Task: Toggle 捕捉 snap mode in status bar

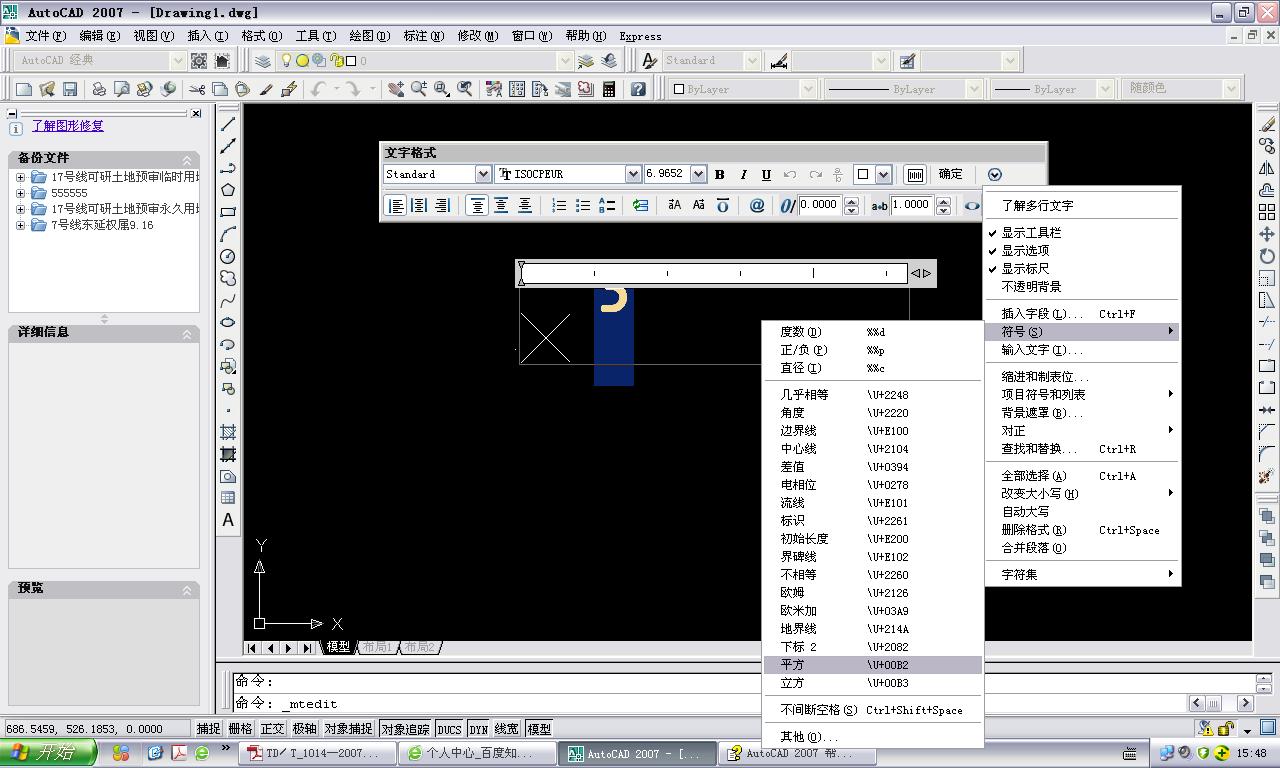Action: (208, 729)
